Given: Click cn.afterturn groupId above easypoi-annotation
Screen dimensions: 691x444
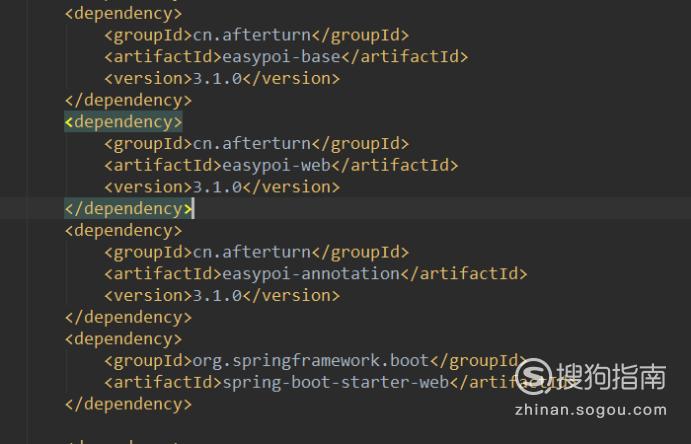Looking at the screenshot, I should click(256, 252).
